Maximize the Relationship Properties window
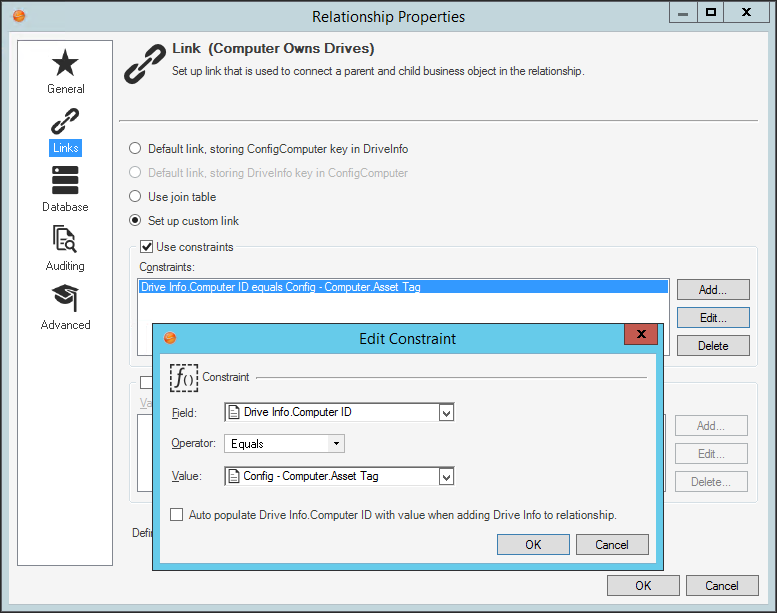Image resolution: width=777 pixels, height=613 pixels. (x=711, y=12)
